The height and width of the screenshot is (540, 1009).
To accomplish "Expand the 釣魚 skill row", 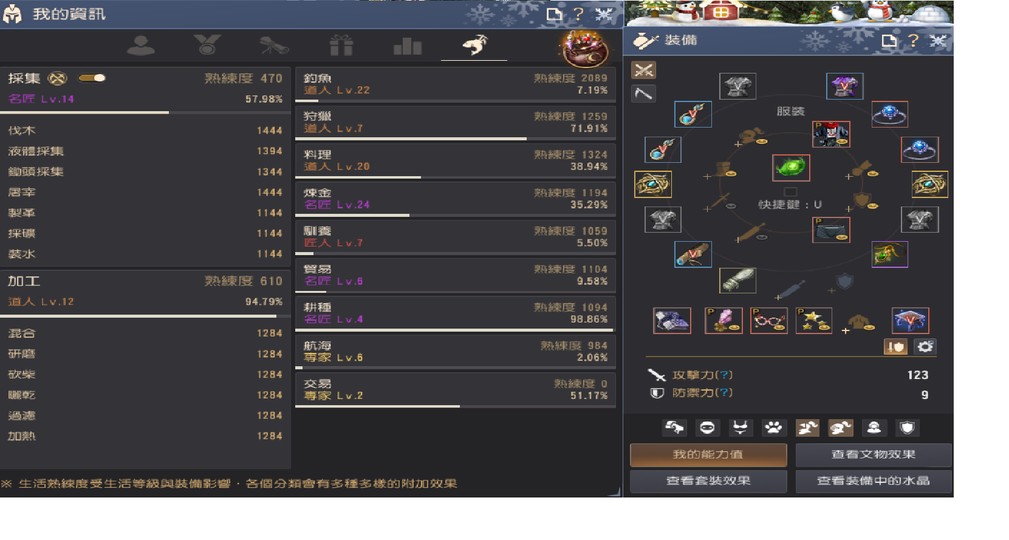I will 455,85.
